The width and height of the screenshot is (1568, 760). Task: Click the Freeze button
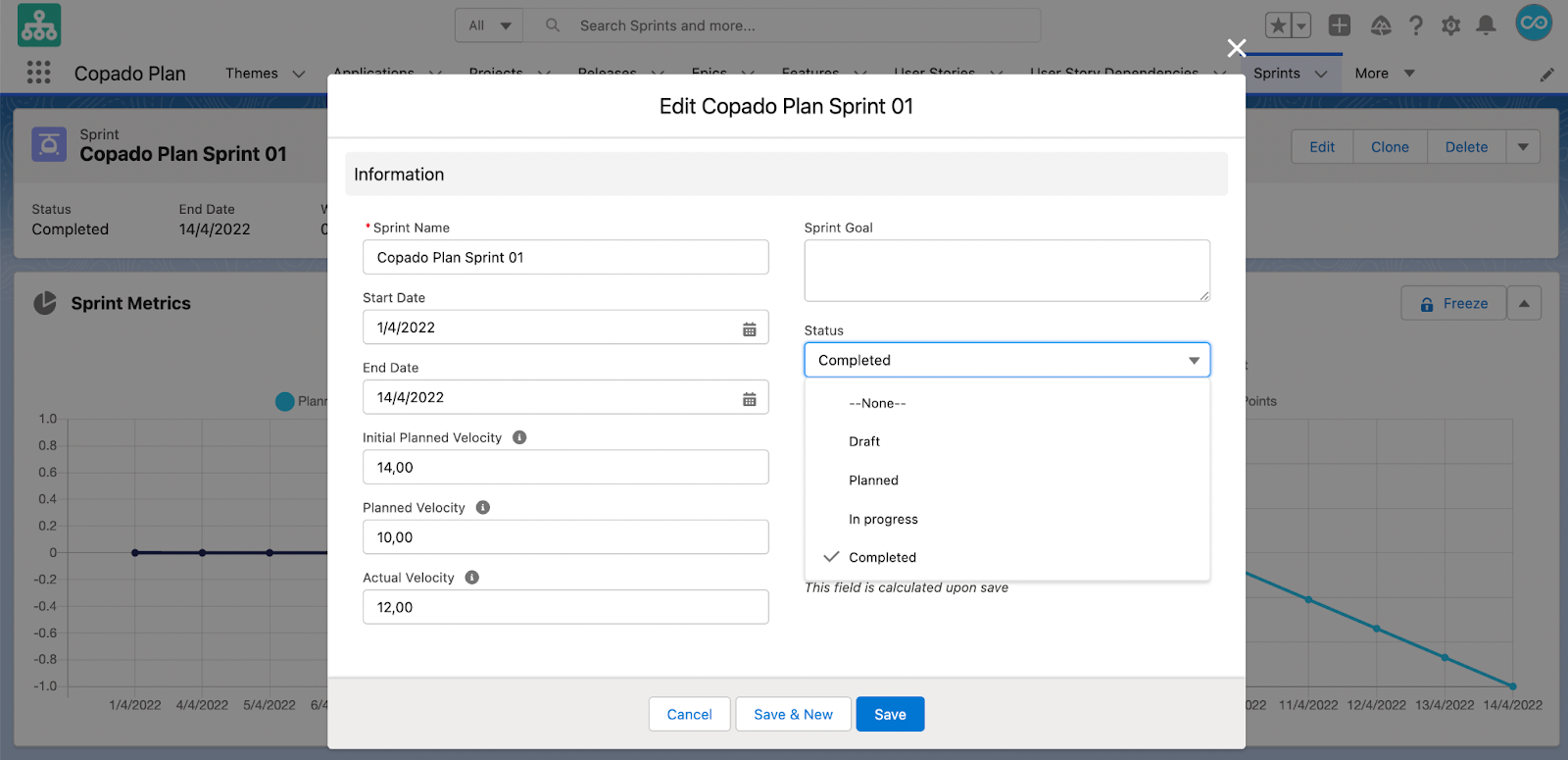tap(1453, 303)
